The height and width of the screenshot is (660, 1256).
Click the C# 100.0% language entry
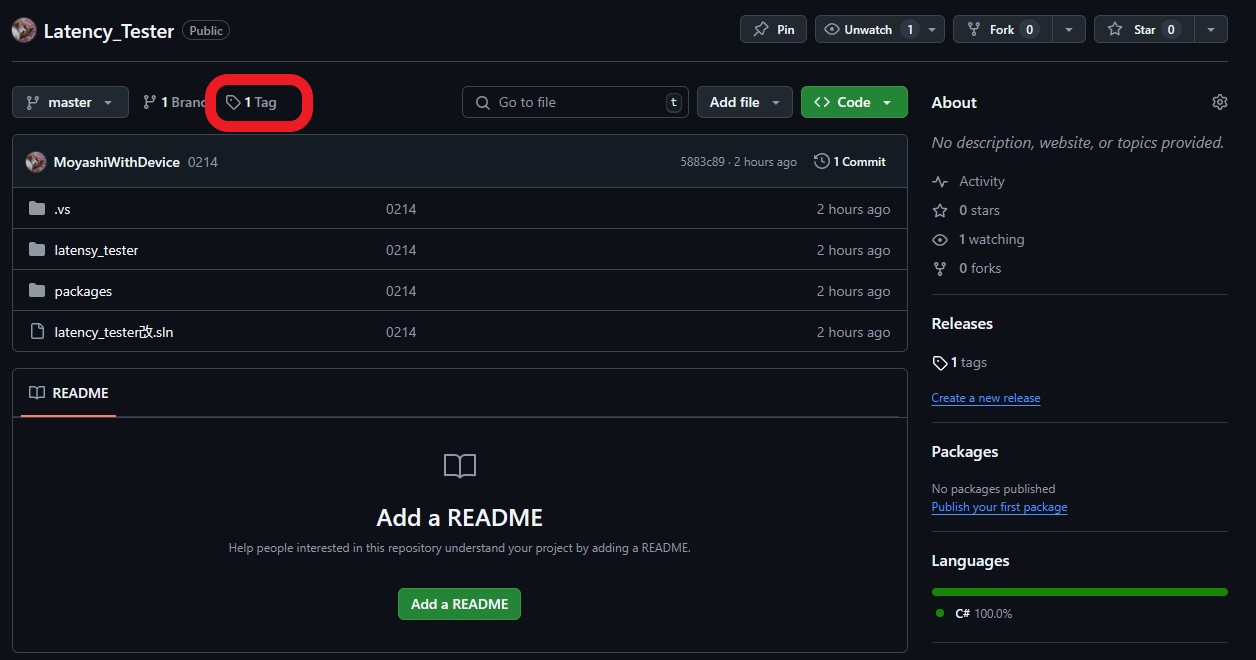click(974, 613)
